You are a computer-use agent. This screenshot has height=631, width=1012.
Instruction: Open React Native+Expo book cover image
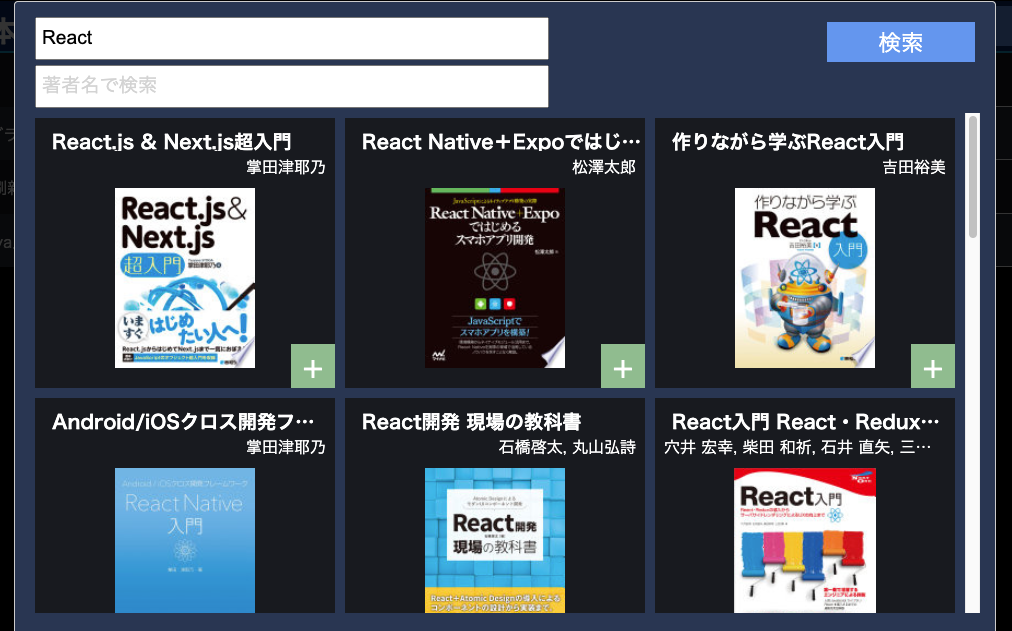tap(495, 278)
